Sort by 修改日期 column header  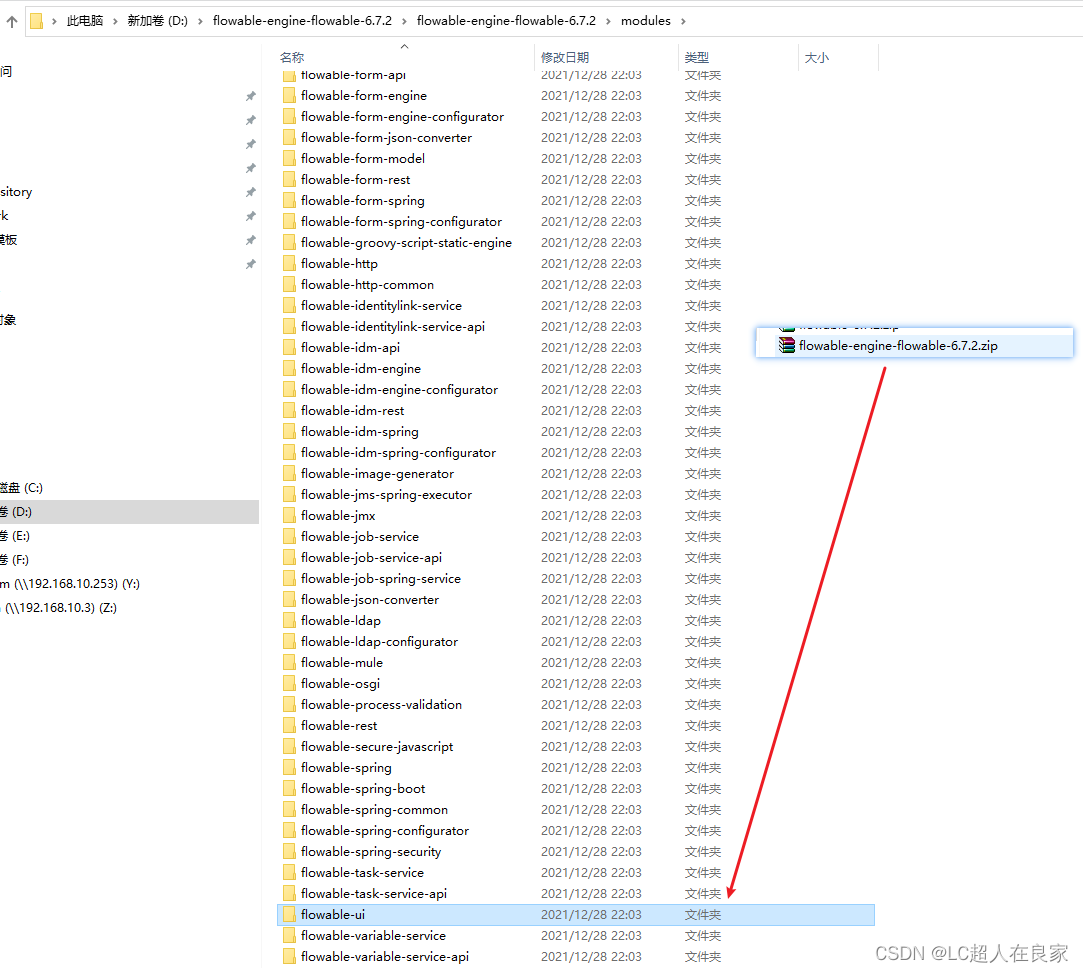pos(565,57)
